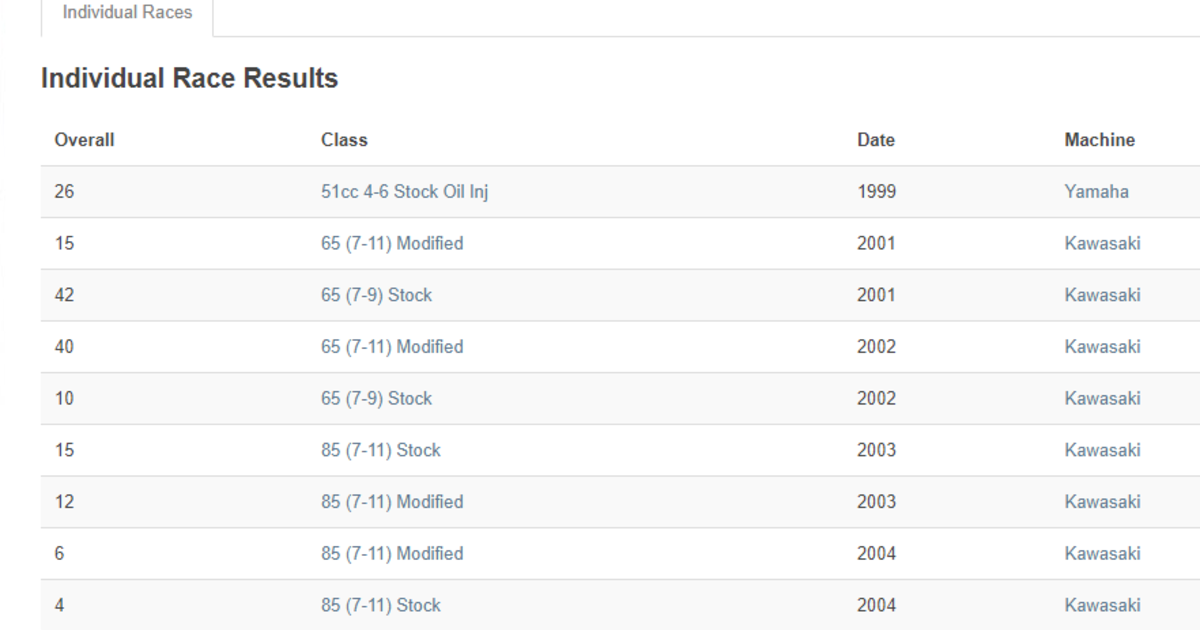Select the 2003 85 (7-11) Modified class link
Image resolution: width=1200 pixels, height=630 pixels.
click(x=392, y=502)
